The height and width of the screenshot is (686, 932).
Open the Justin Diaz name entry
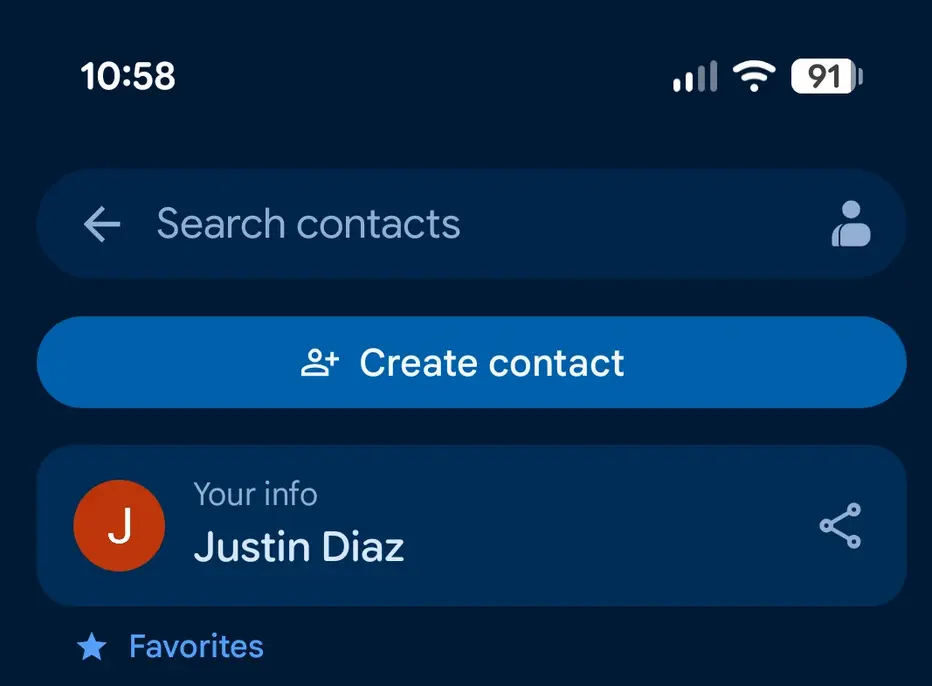tap(299, 547)
